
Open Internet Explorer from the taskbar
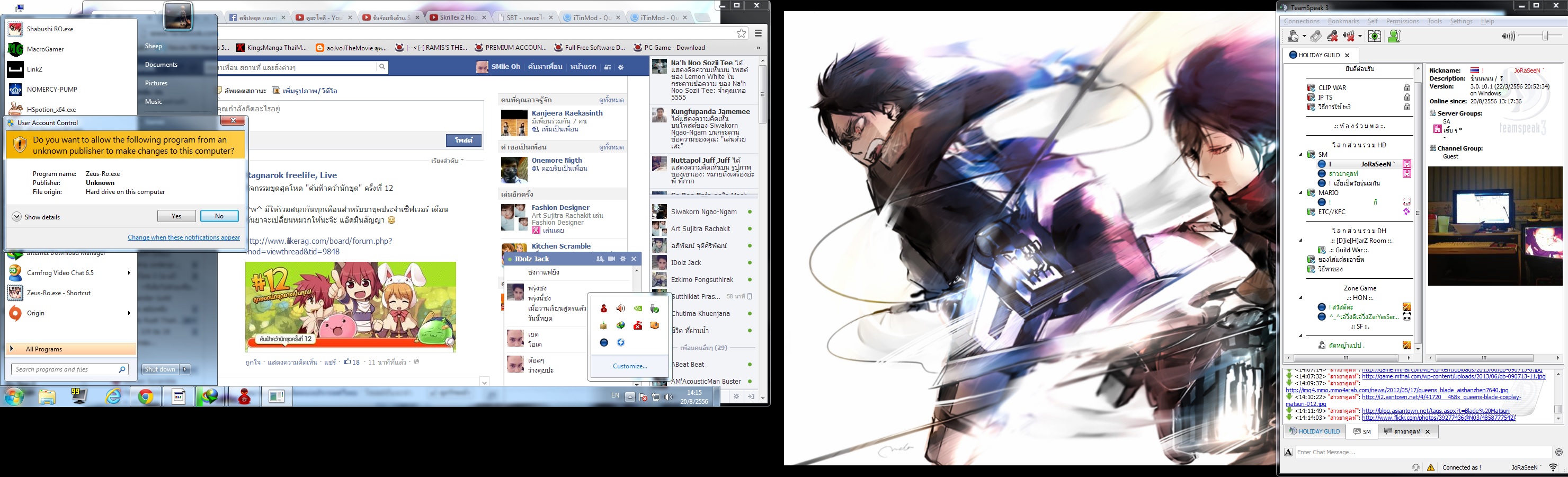[x=113, y=397]
